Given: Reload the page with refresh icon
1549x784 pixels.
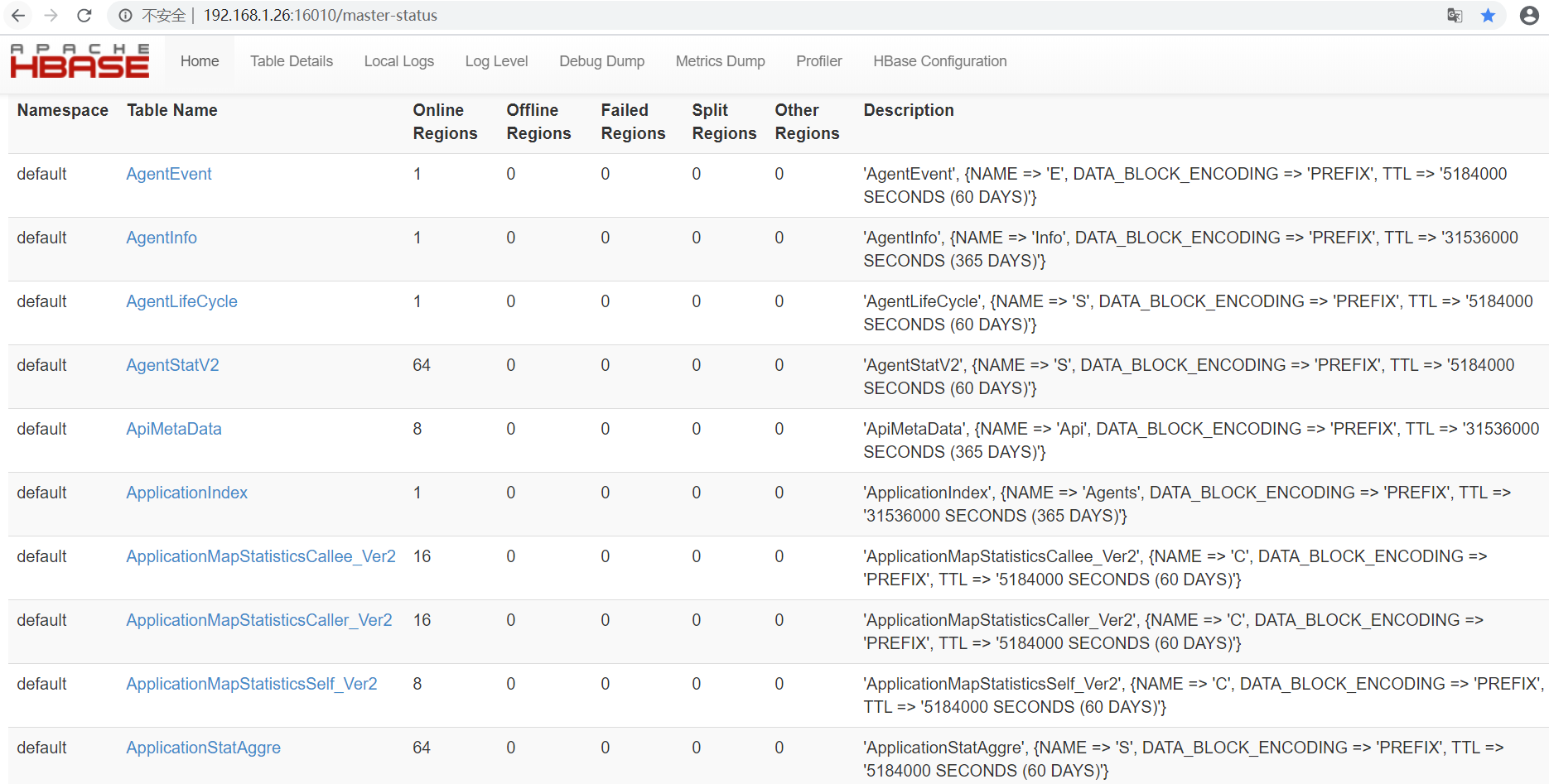Looking at the screenshot, I should click(x=84, y=16).
